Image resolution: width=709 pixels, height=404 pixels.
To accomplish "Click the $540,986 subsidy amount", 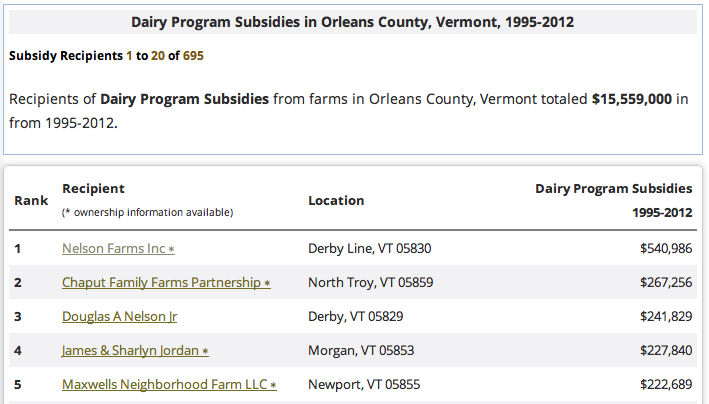I will point(666,248).
